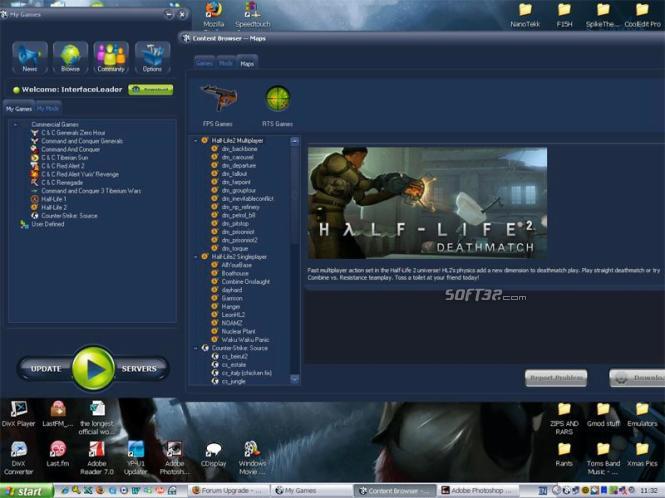Open the Last.fm desktop icon
The image size is (665, 498).
[x=57, y=454]
